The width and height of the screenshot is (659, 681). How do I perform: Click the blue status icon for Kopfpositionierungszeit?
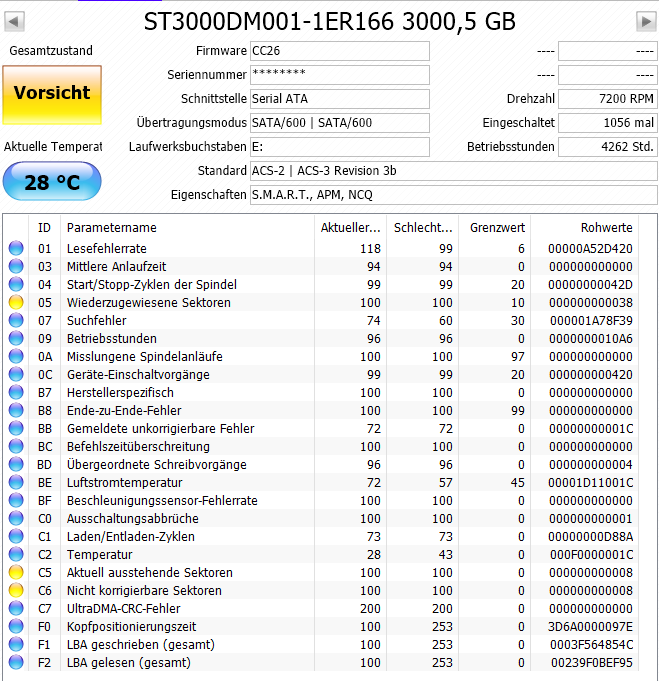[x=16, y=626]
